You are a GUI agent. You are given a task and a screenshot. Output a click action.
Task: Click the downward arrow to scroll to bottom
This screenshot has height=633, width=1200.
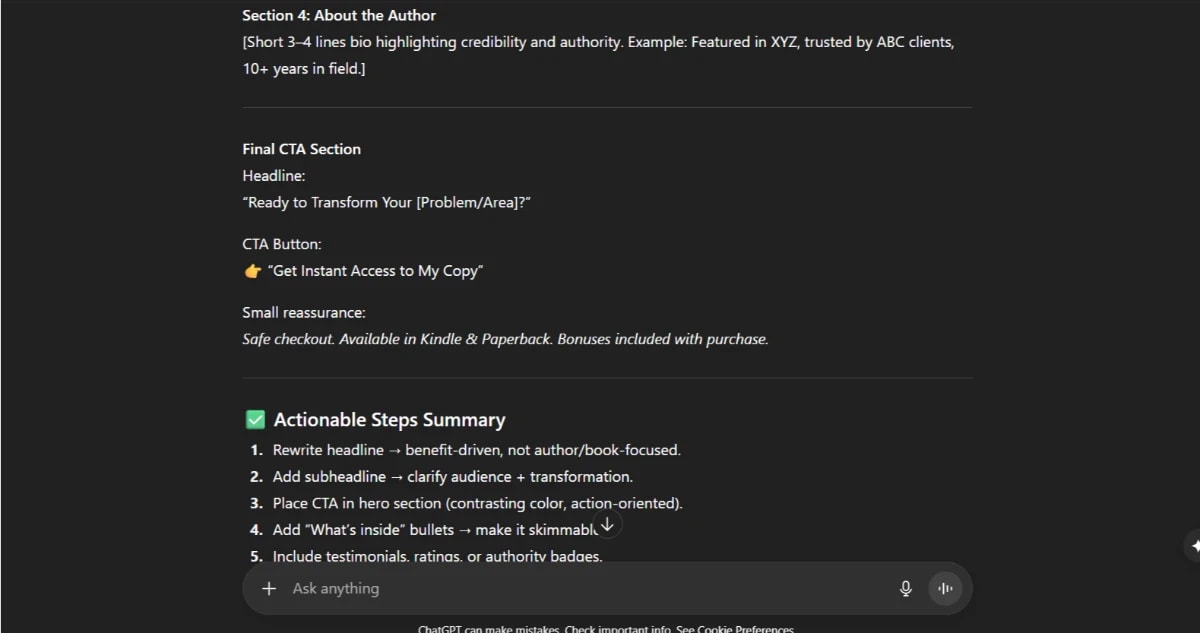click(607, 523)
